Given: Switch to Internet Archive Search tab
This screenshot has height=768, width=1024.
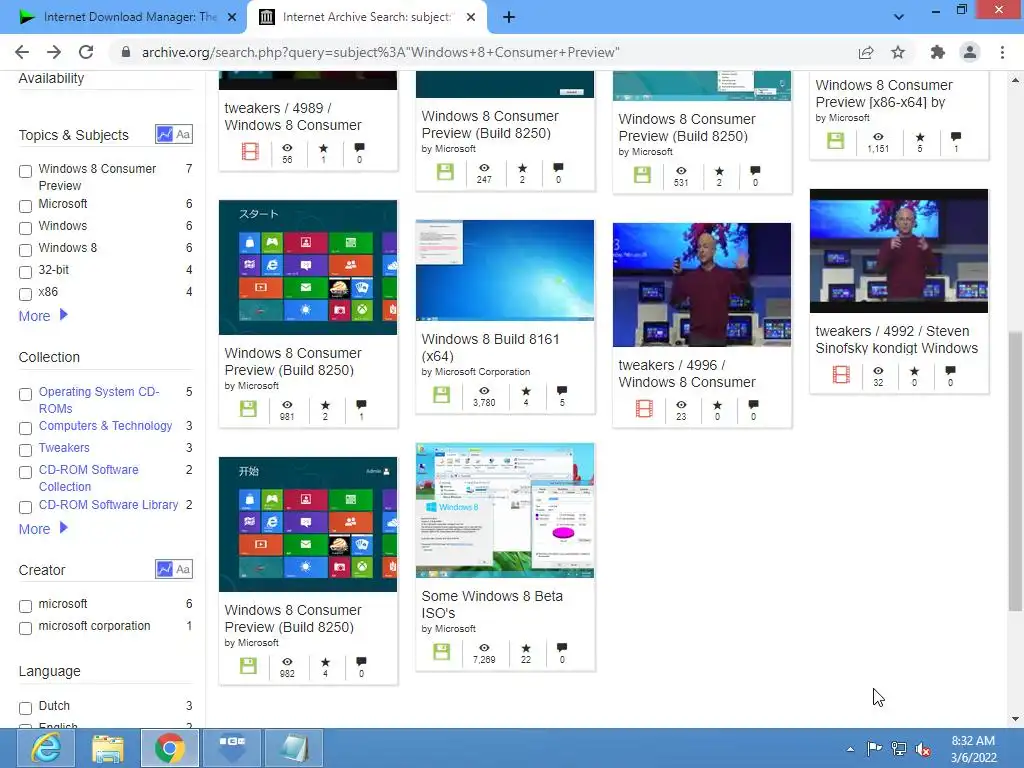Looking at the screenshot, I should (x=366, y=17).
